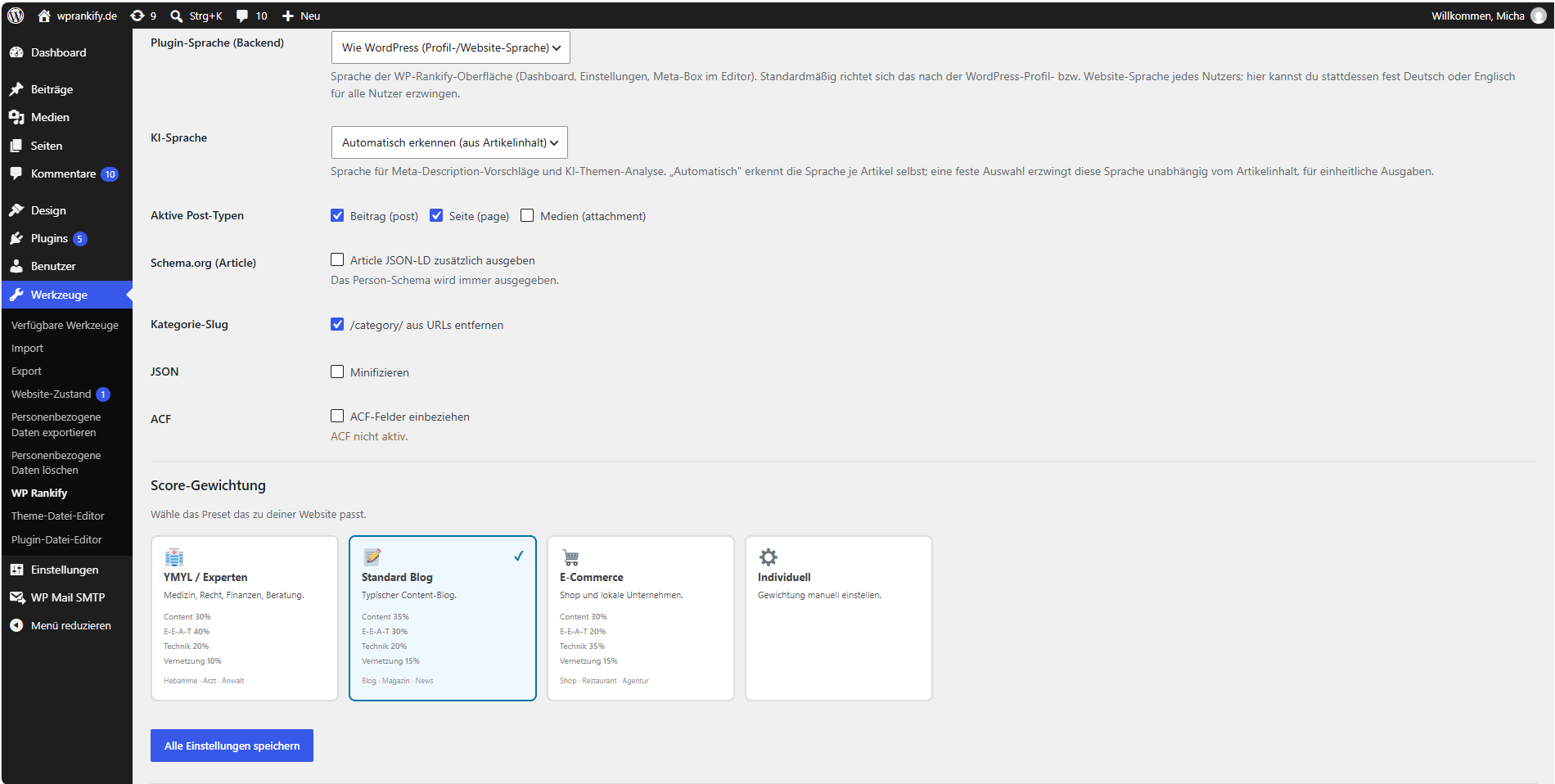Uncheck Seite (page) post type
Image resolution: width=1555 pixels, height=784 pixels.
coord(436,215)
